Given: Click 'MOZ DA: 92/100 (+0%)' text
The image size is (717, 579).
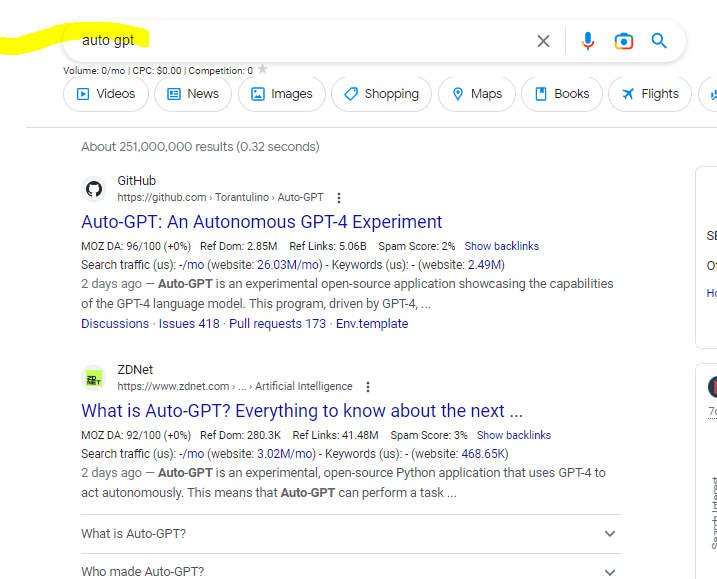Looking at the screenshot, I should 136,435.
